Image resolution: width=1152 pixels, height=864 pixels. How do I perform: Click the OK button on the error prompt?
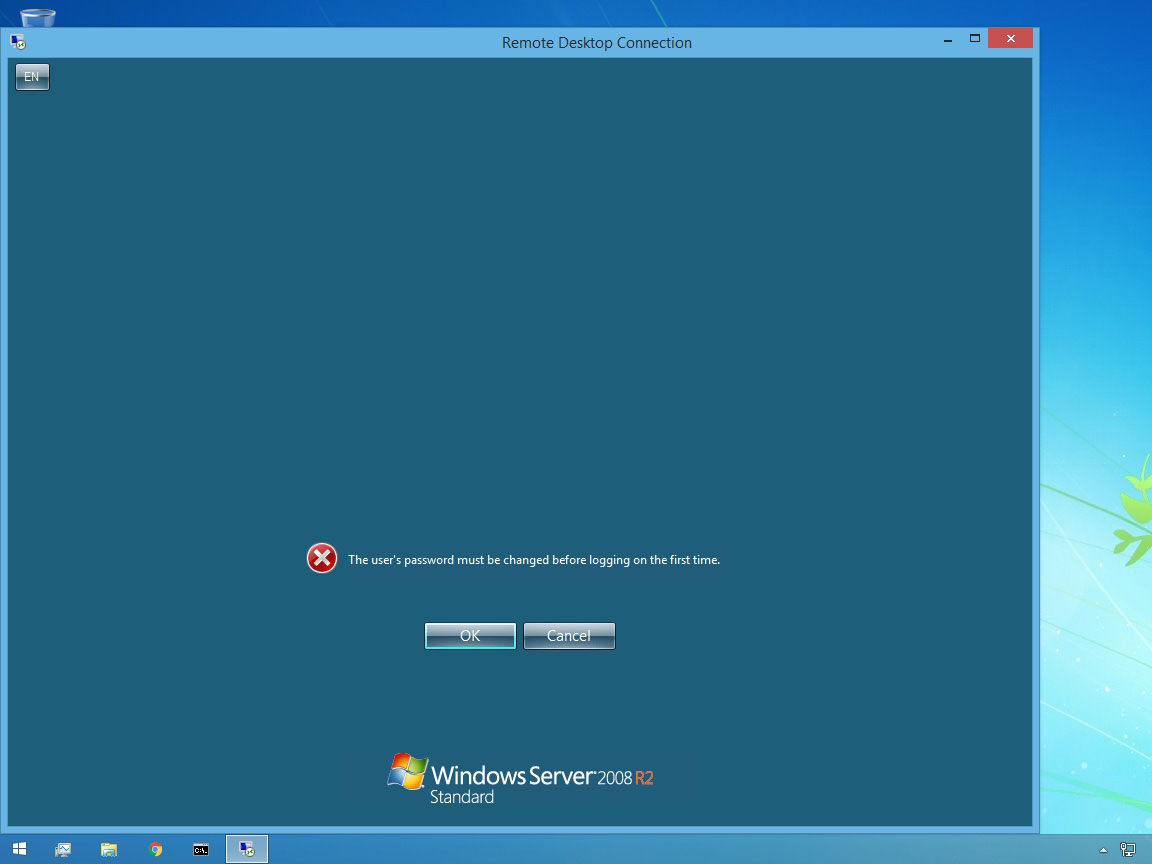click(x=470, y=636)
